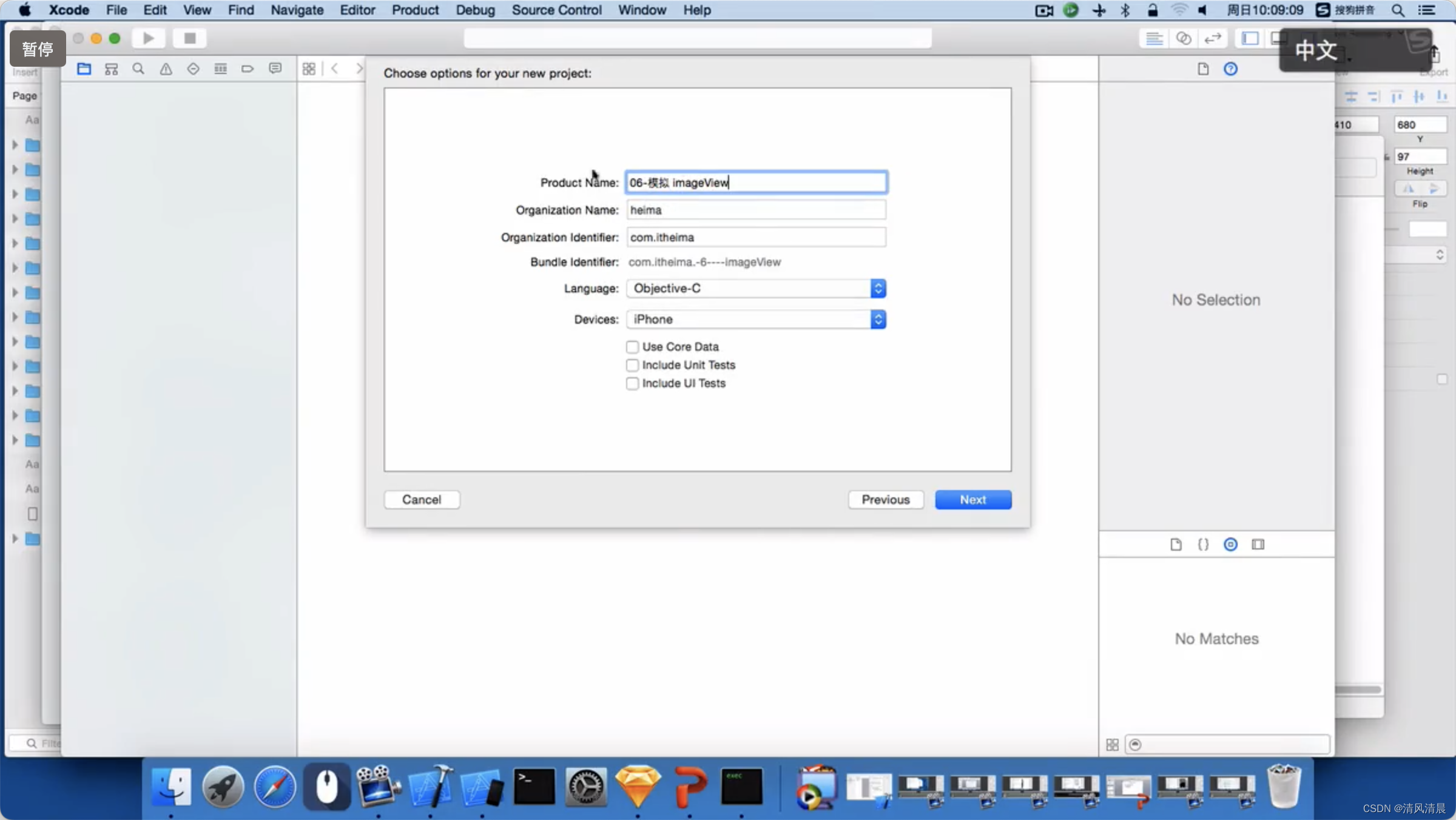1456x820 pixels.
Task: Open the File inspector icon
Action: click(x=1203, y=69)
